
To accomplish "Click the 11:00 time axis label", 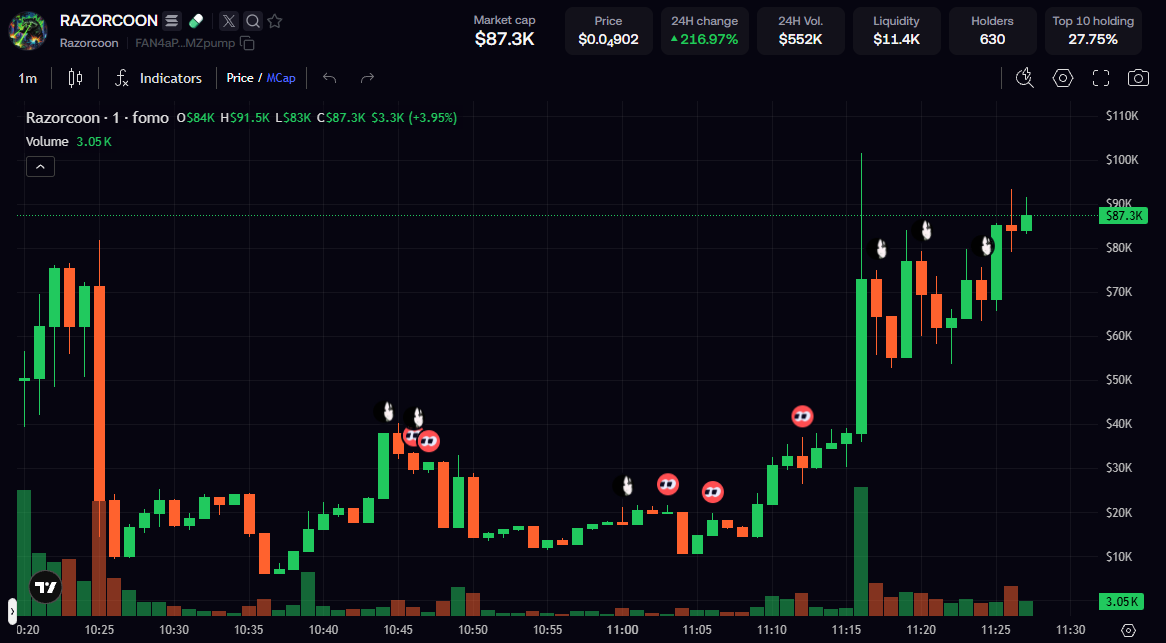I will coord(622,629).
